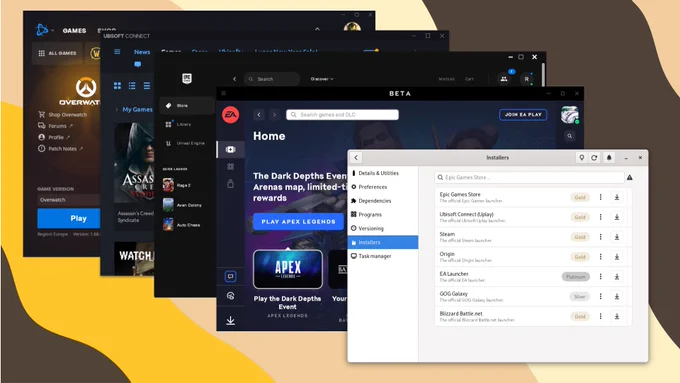Download the GOG Galaxy installer
The height and width of the screenshot is (383, 680).
[x=617, y=297]
